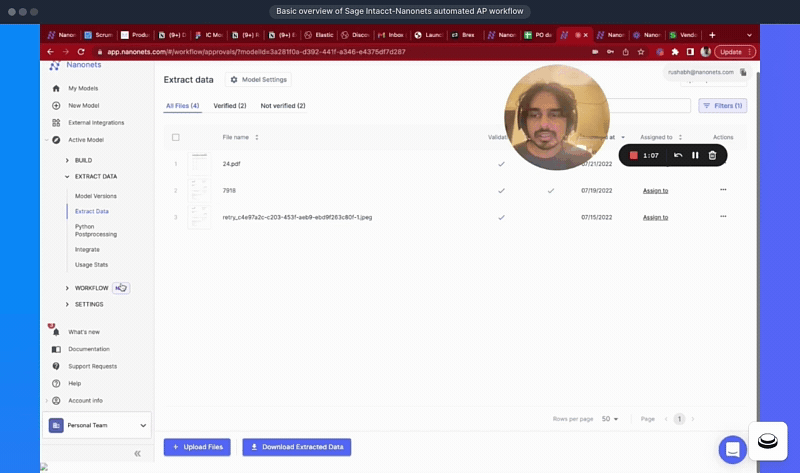Tick the select-all files checkbox
The image size is (800, 473).
pyautogui.click(x=176, y=137)
